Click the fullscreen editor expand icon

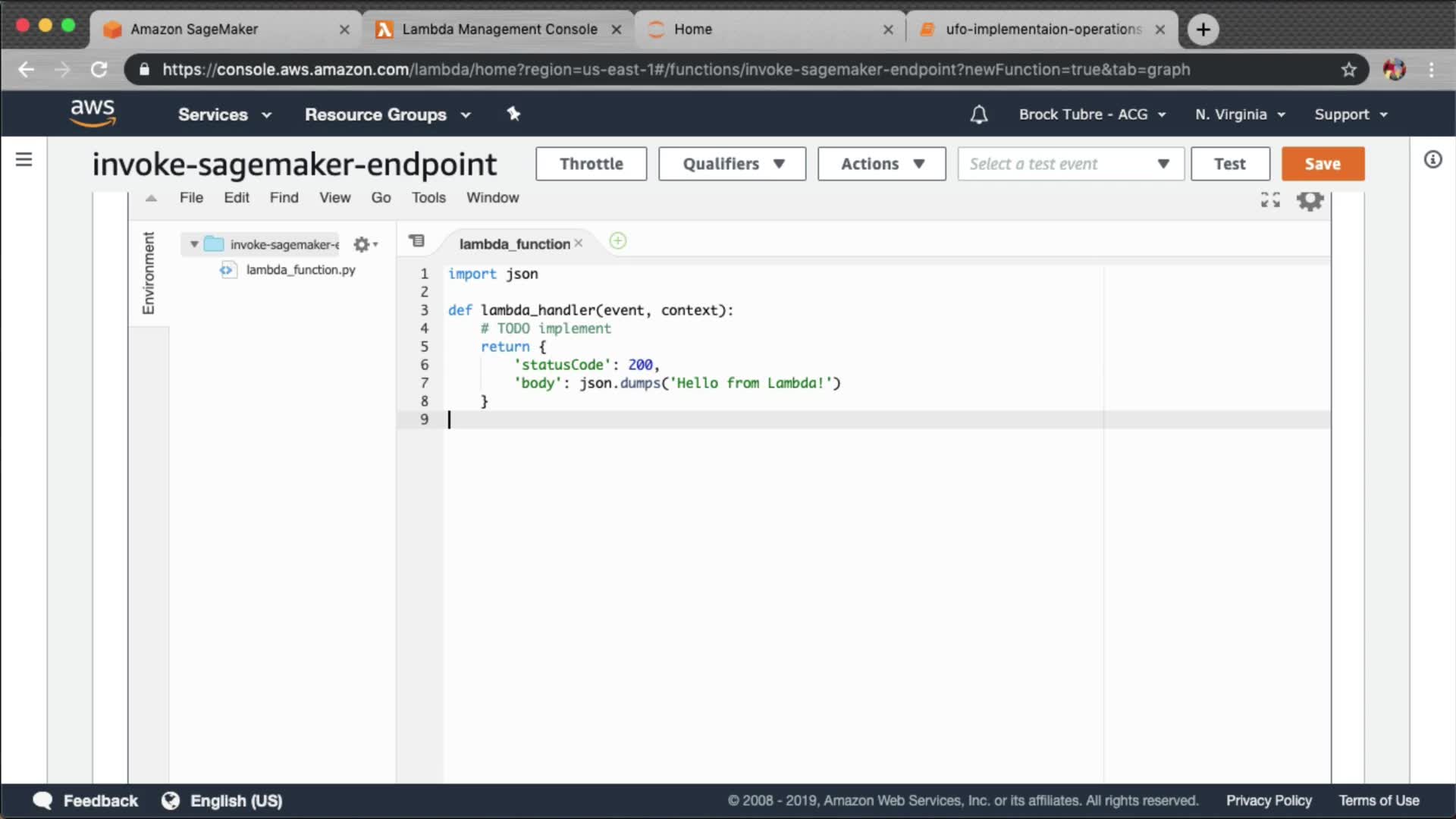(x=1270, y=199)
